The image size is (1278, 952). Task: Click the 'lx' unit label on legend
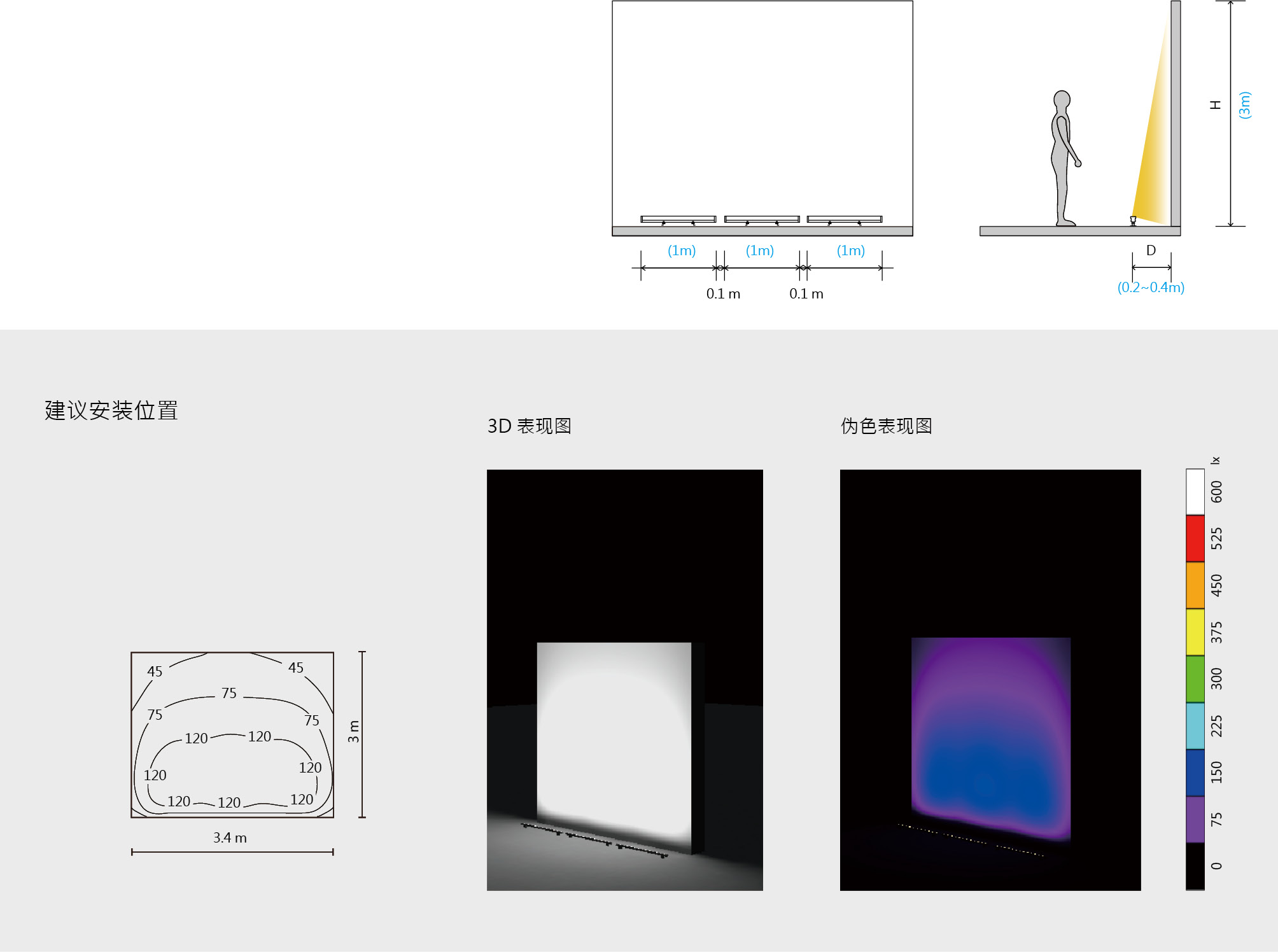click(1216, 460)
